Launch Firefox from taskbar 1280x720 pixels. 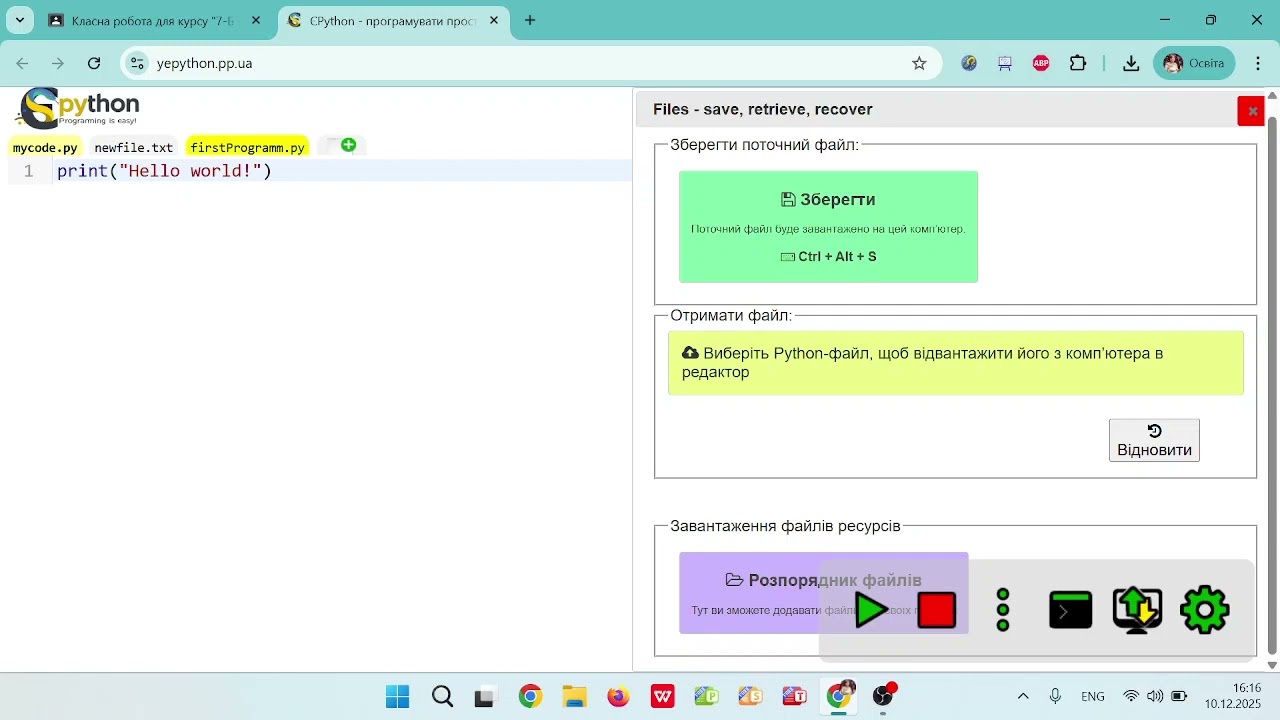click(x=619, y=696)
